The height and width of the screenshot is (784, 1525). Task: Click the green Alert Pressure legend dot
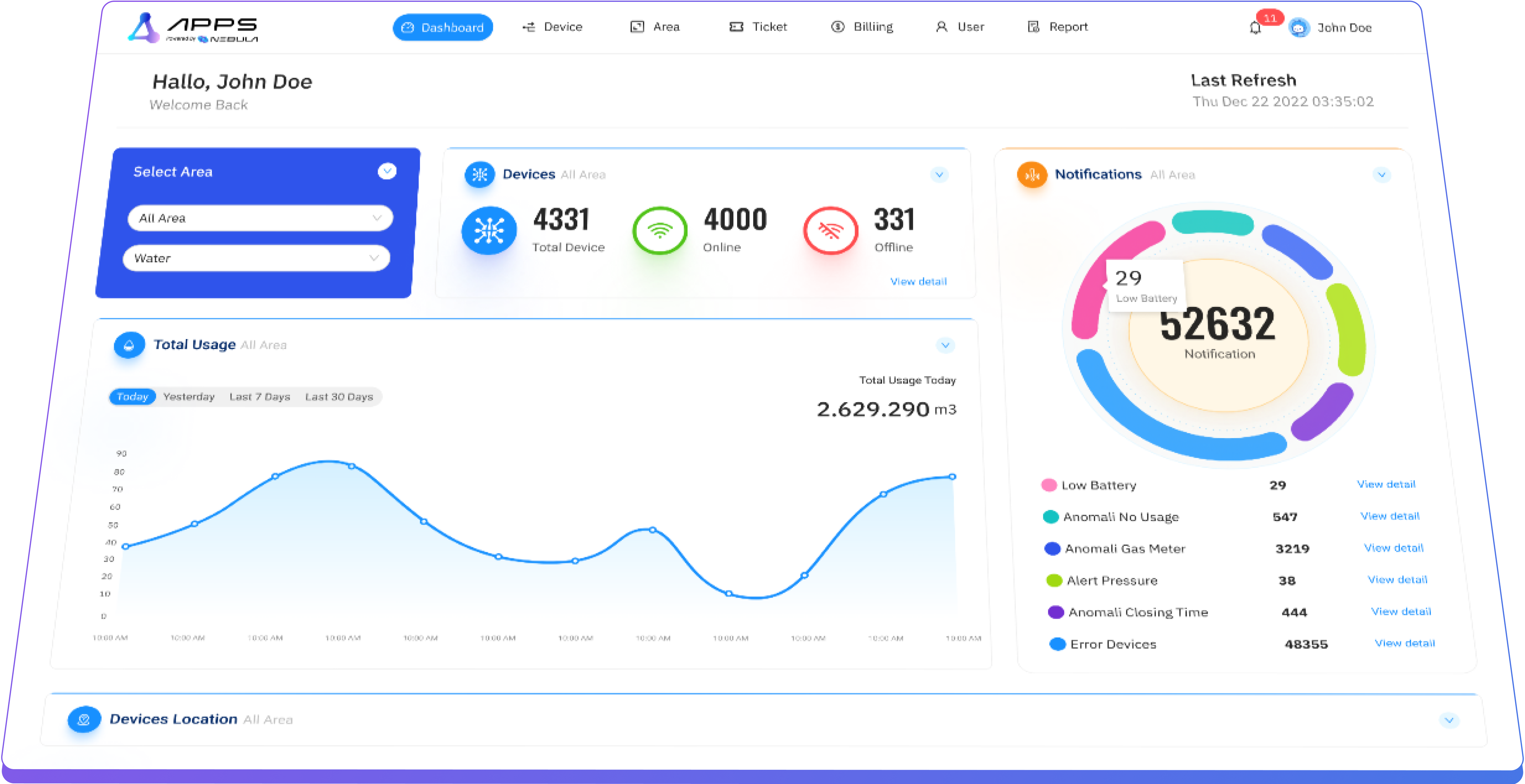[x=1054, y=580]
